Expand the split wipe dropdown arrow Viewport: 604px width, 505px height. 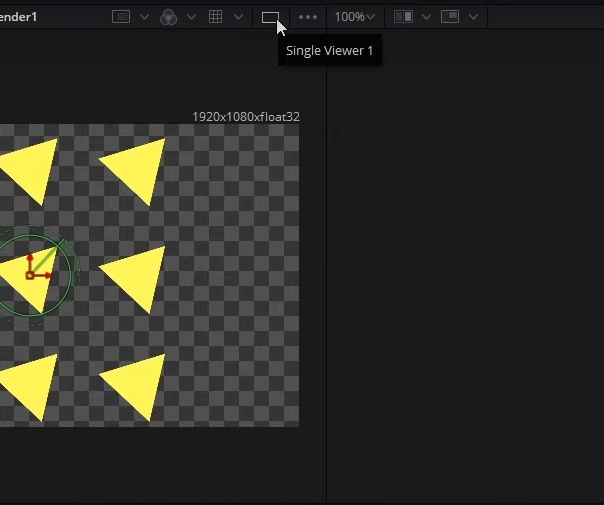coord(426,17)
